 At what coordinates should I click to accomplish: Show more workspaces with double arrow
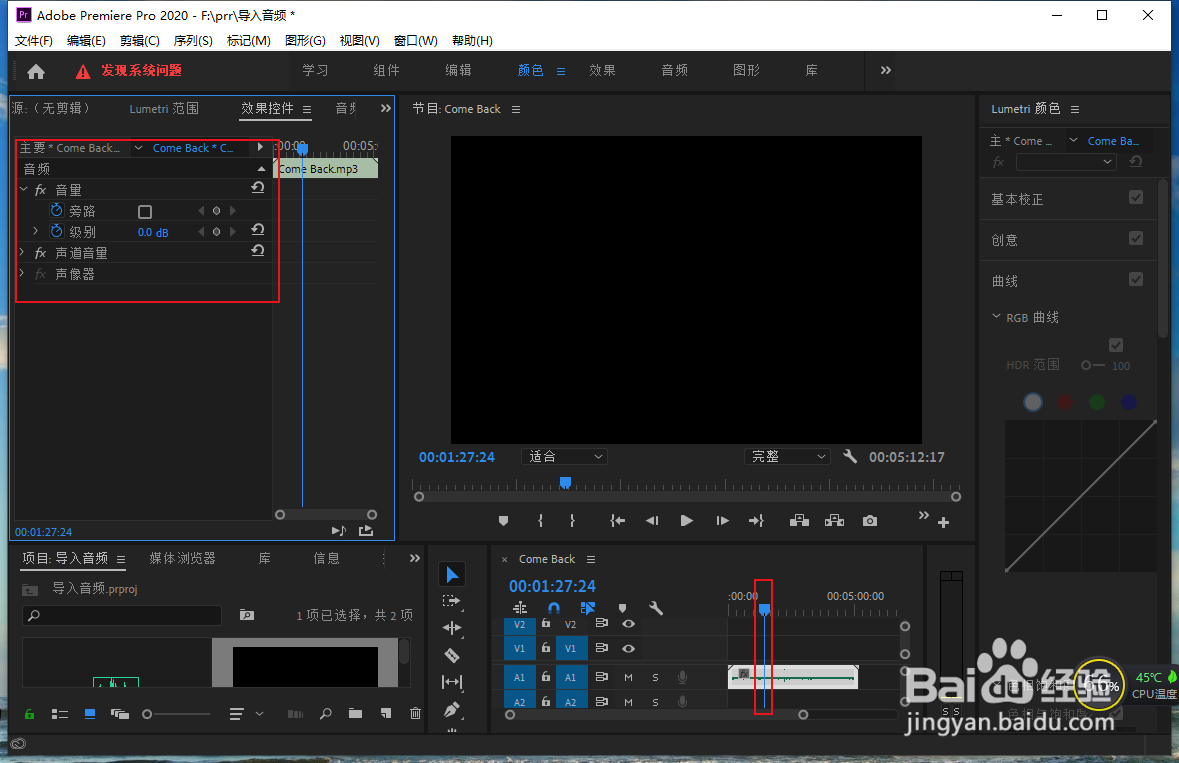coord(886,70)
